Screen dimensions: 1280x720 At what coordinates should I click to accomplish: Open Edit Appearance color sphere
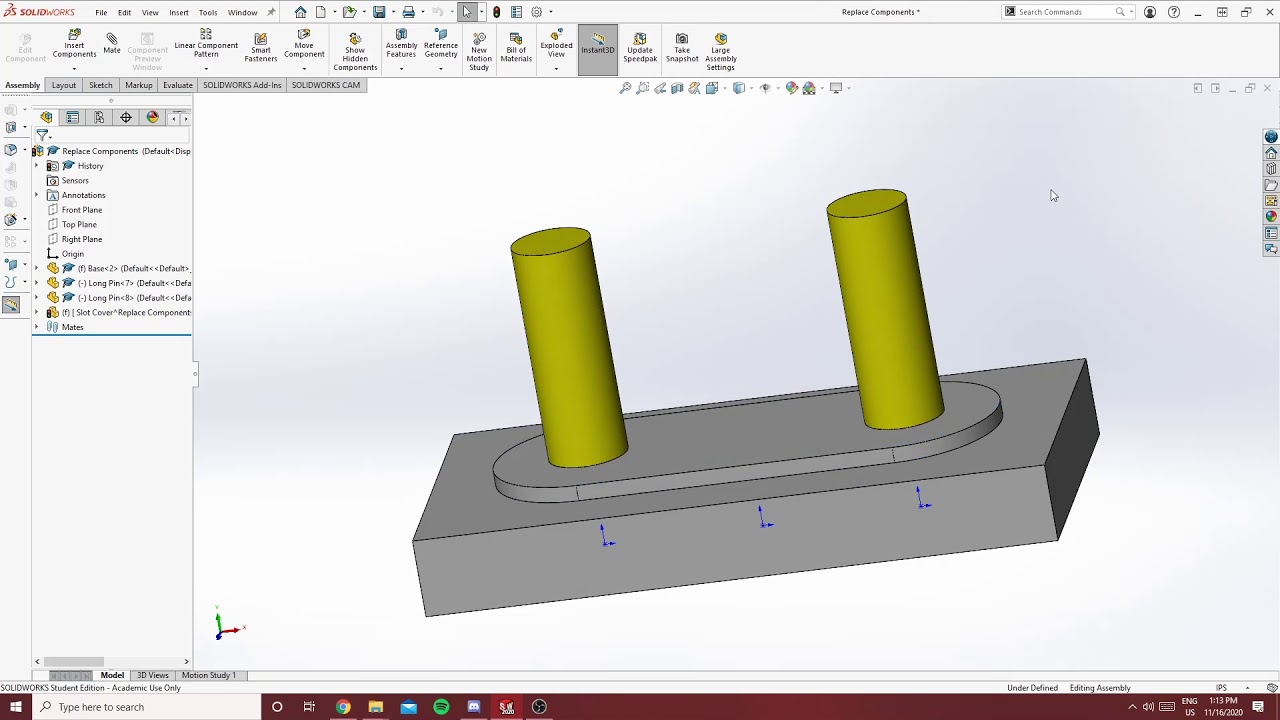point(792,88)
